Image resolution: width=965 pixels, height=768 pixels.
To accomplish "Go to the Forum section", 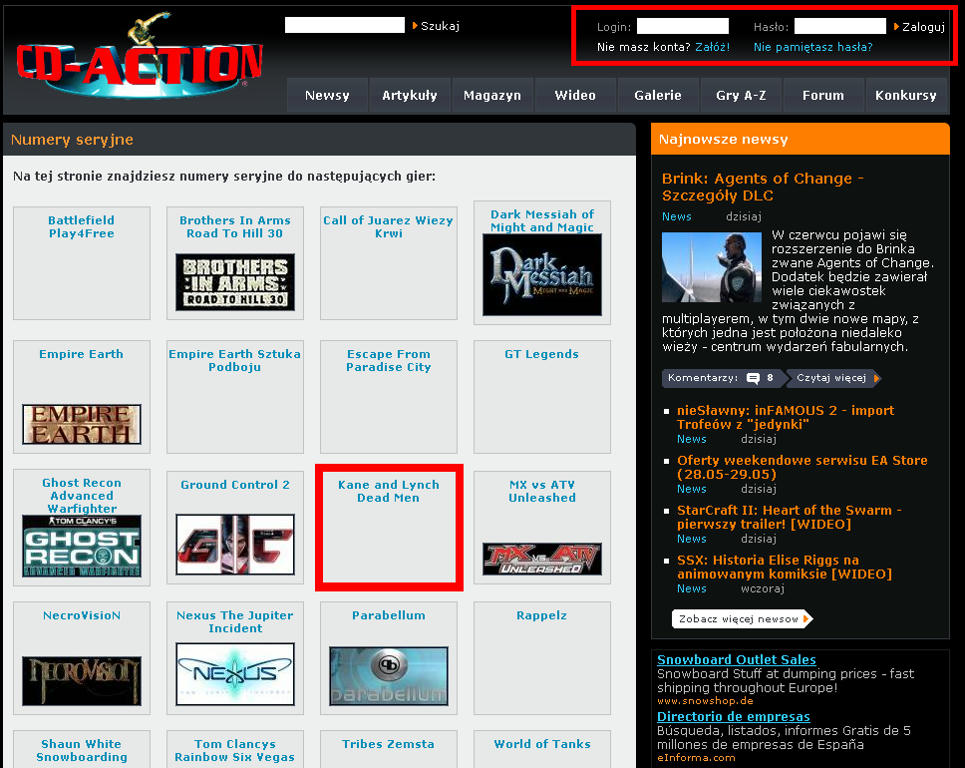I will coord(823,95).
